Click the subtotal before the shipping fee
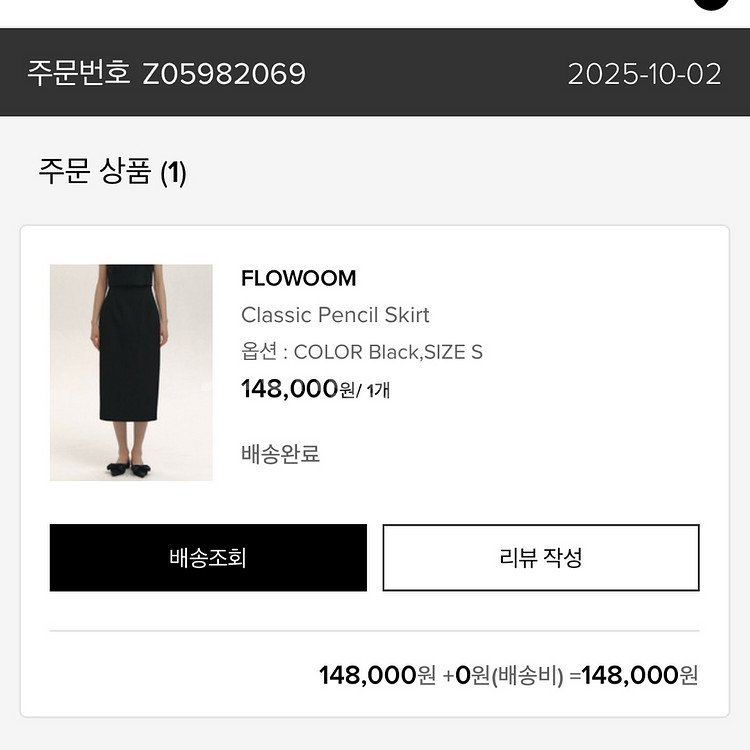This screenshot has width=750, height=750. 377,675
